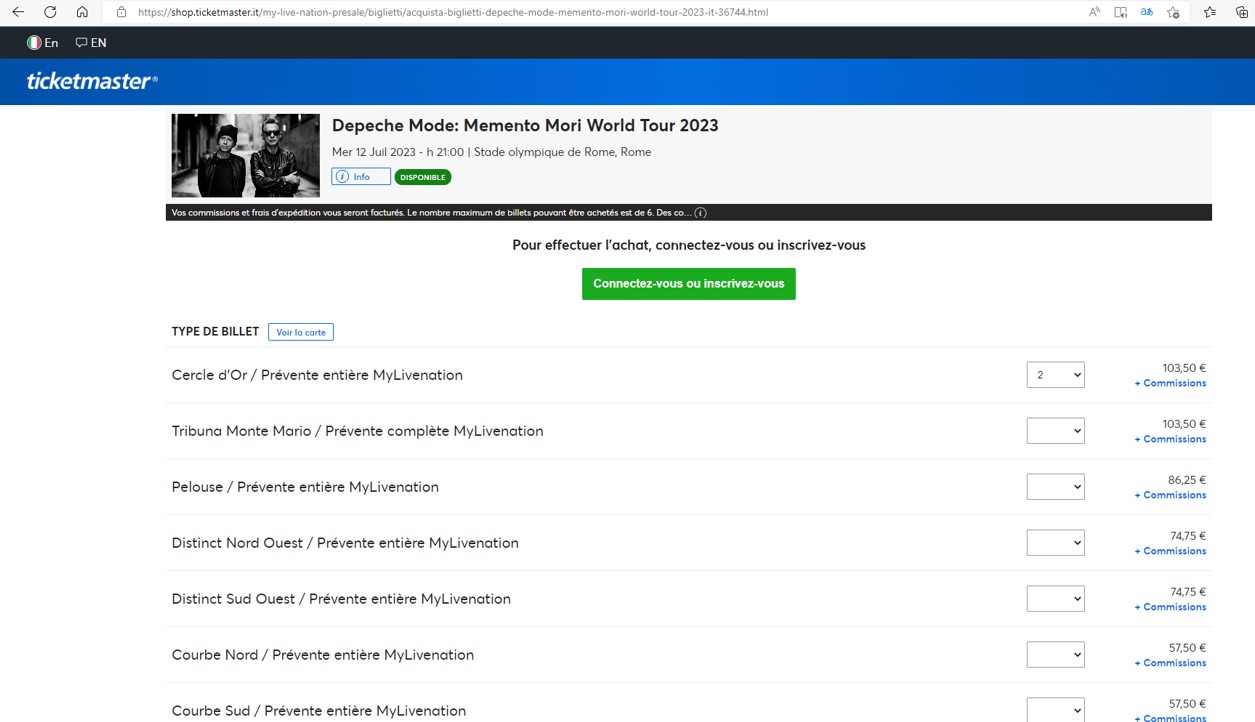1255x722 pixels.
Task: Reload the page with the refresh icon
Action: (x=50, y=12)
